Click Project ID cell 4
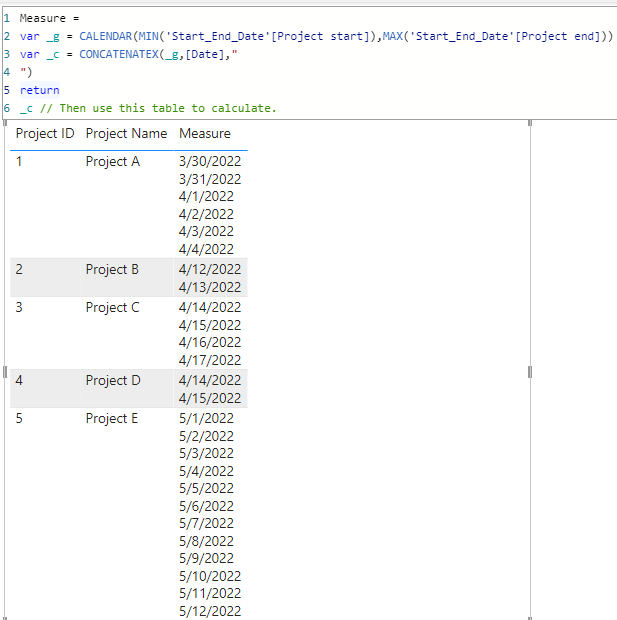This screenshot has height=620, width=617. click(19, 380)
